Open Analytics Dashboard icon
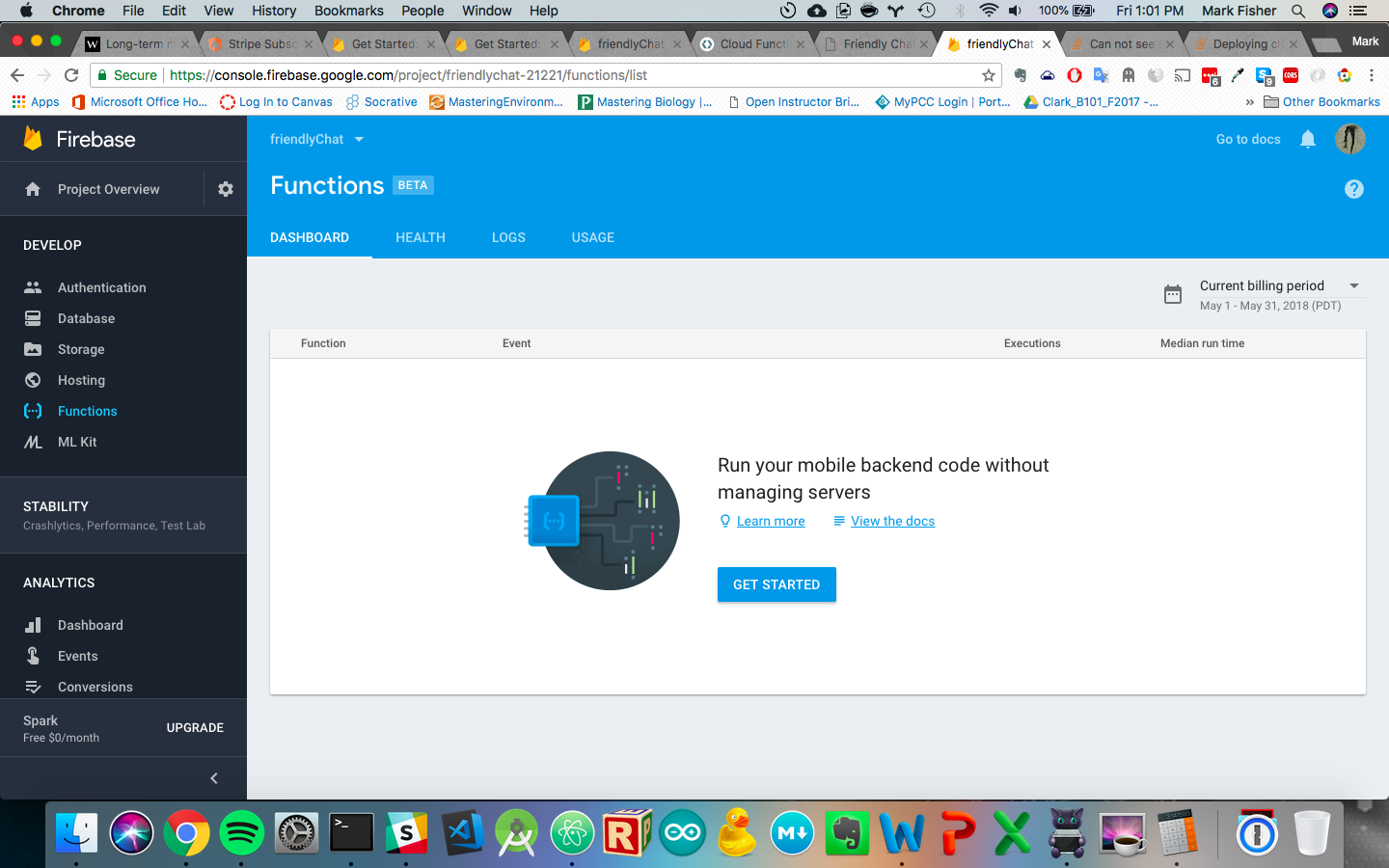This screenshot has height=868, width=1389. (x=33, y=625)
